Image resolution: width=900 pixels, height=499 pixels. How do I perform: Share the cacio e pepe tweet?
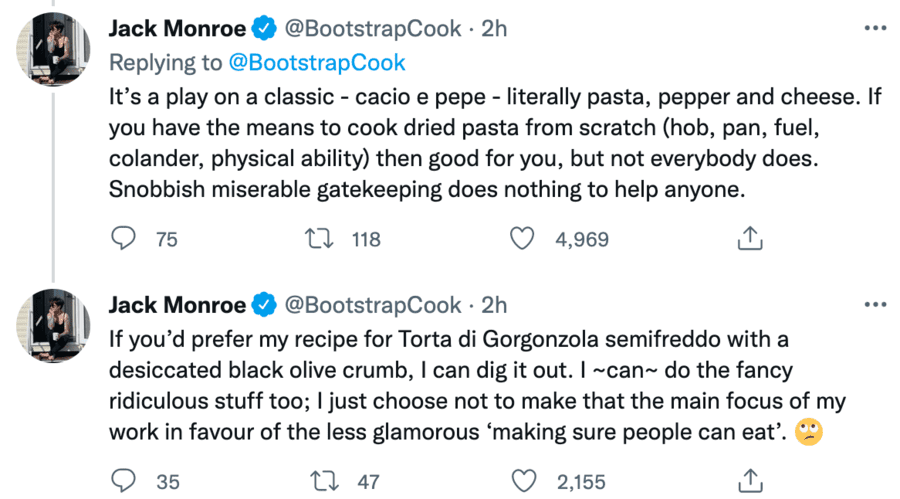point(750,239)
